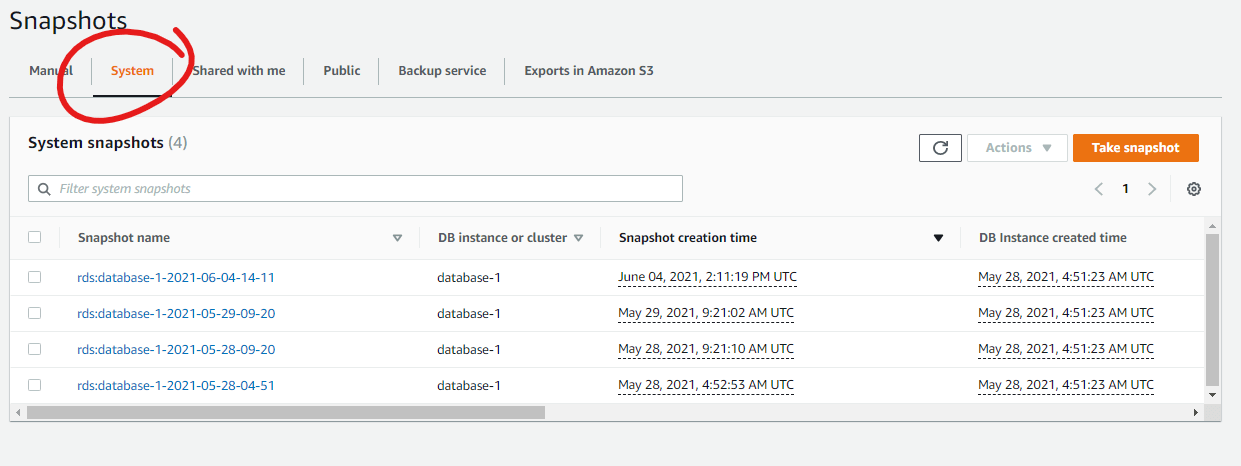1241x466 pixels.
Task: Switch to the Manual tab
Action: tap(51, 71)
